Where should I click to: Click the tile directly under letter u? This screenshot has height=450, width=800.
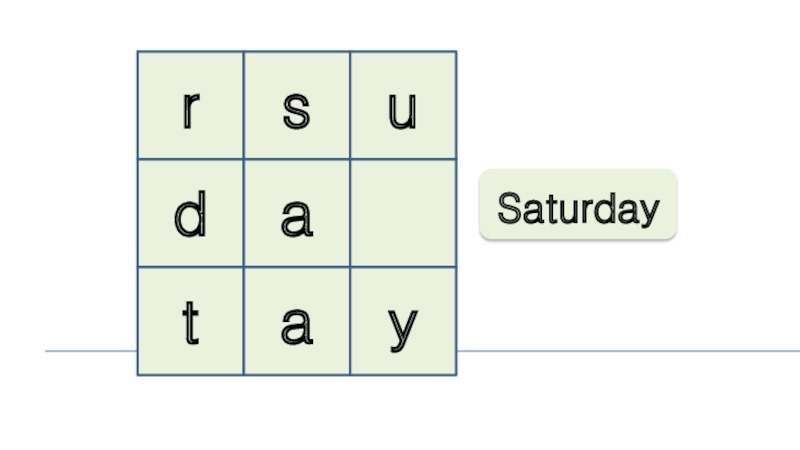pyautogui.click(x=403, y=213)
